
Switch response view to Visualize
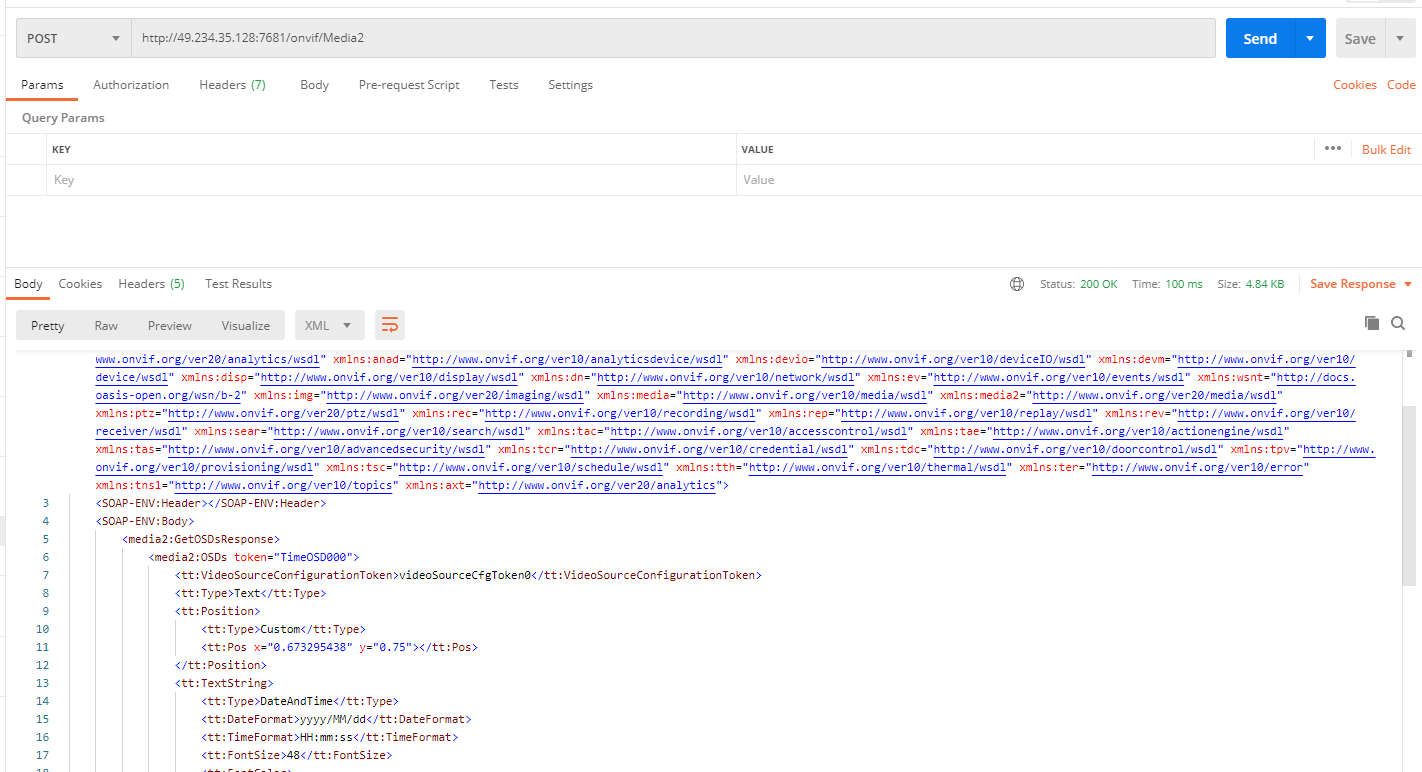246,325
